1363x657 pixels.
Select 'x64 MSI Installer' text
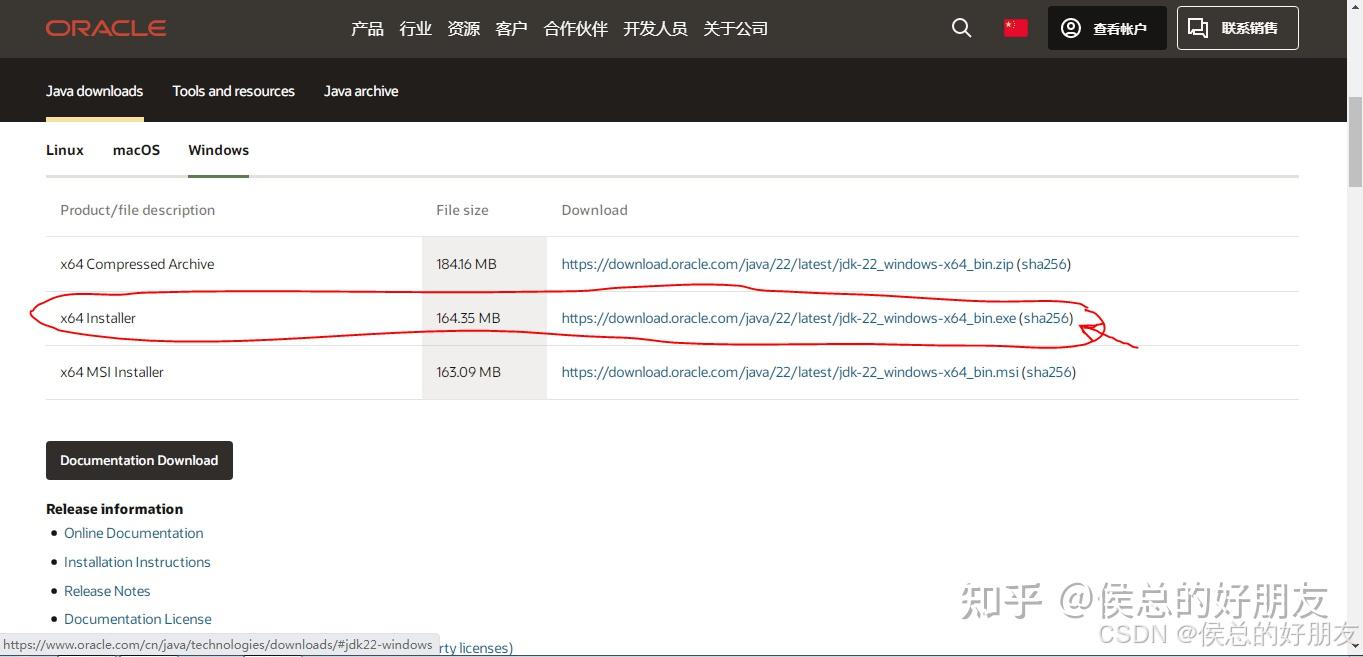[112, 372]
